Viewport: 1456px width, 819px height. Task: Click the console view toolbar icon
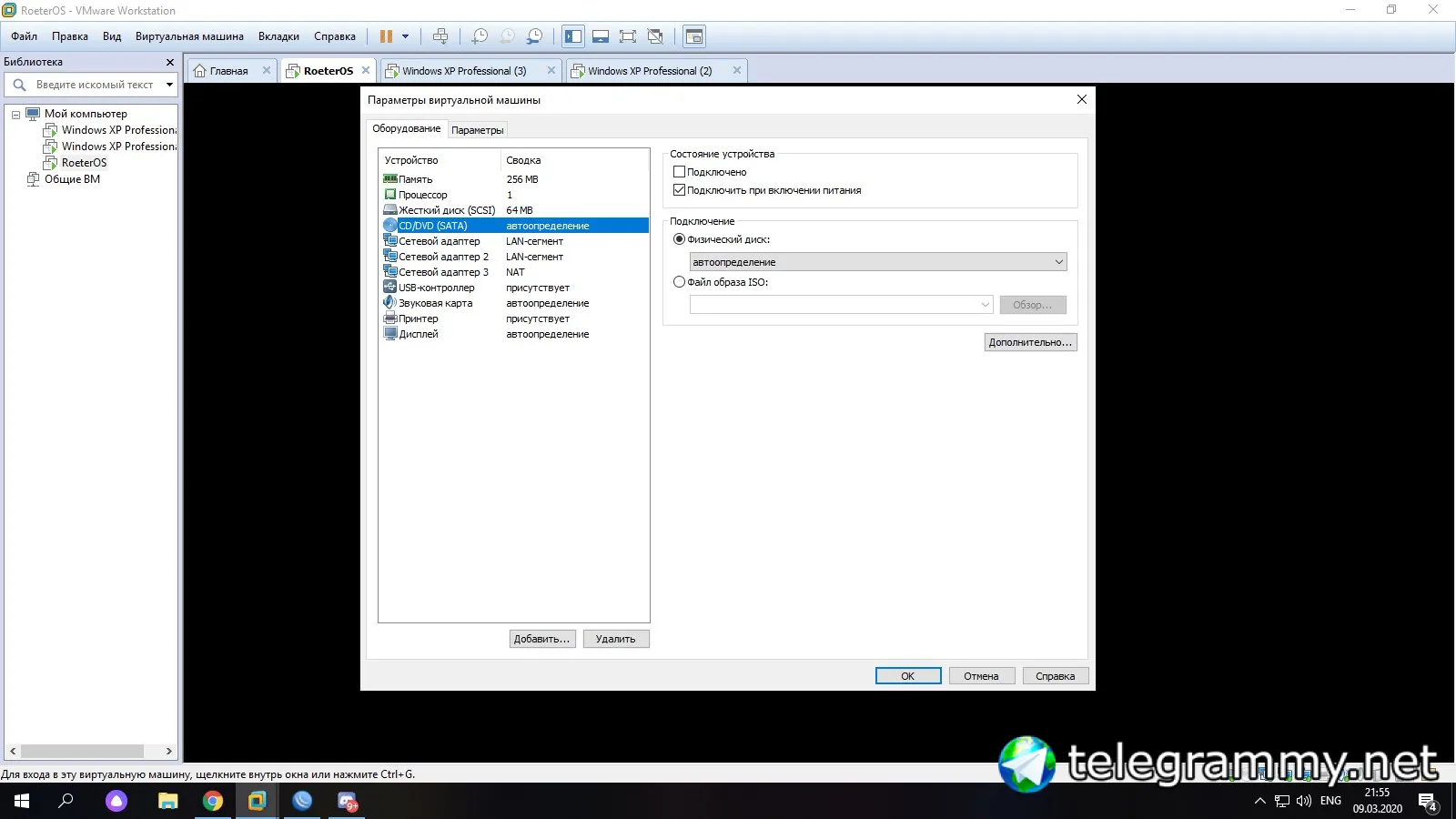(x=694, y=36)
